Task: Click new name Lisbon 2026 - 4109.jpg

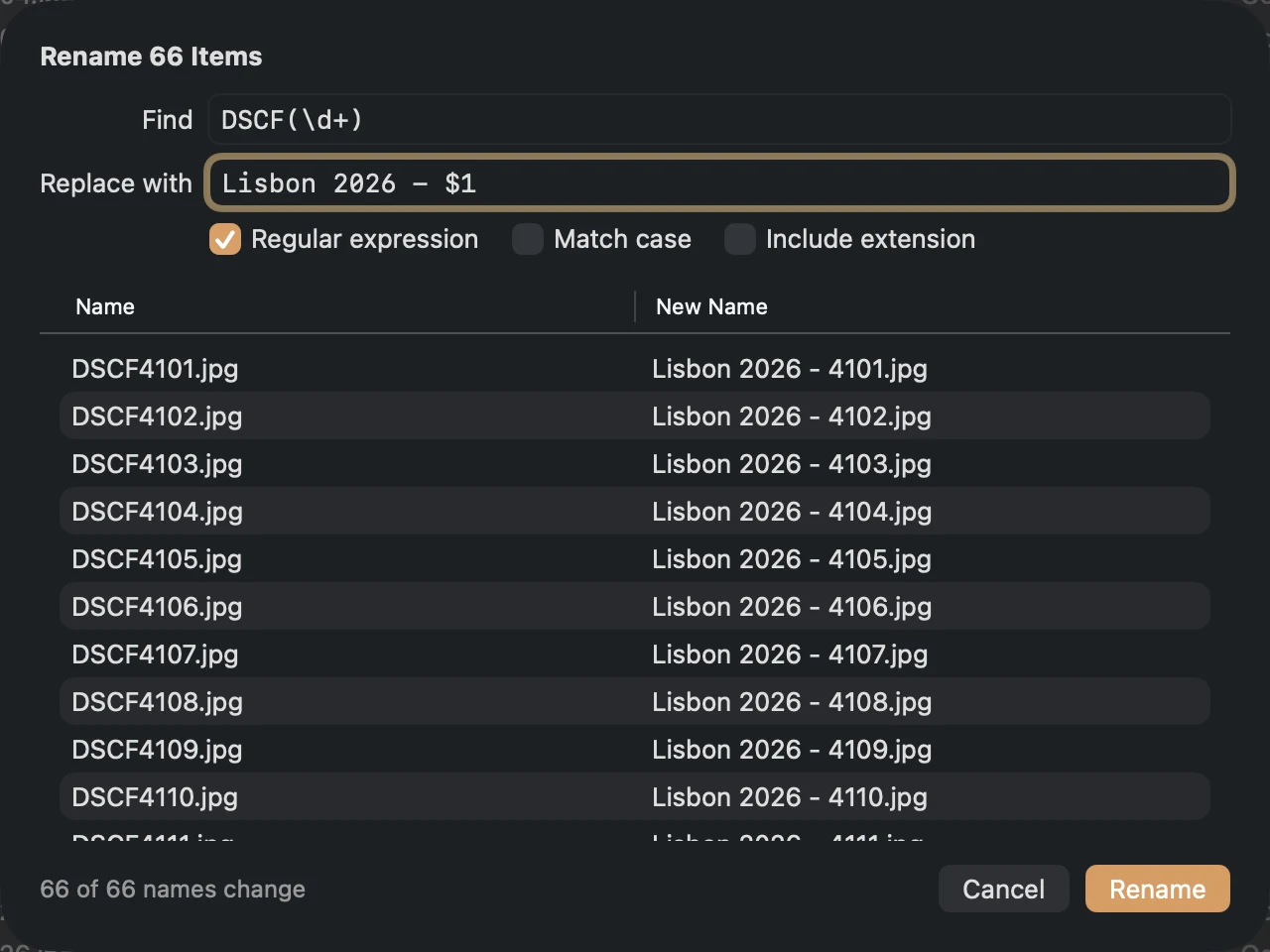Action: coord(792,750)
